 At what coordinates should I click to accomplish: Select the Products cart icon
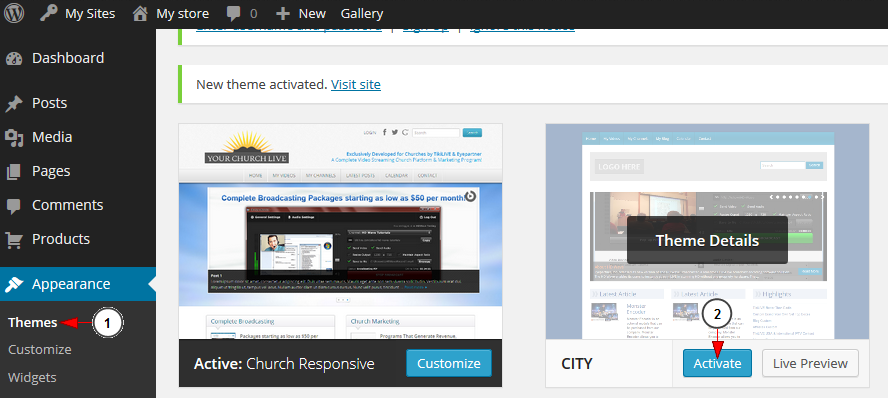14,239
